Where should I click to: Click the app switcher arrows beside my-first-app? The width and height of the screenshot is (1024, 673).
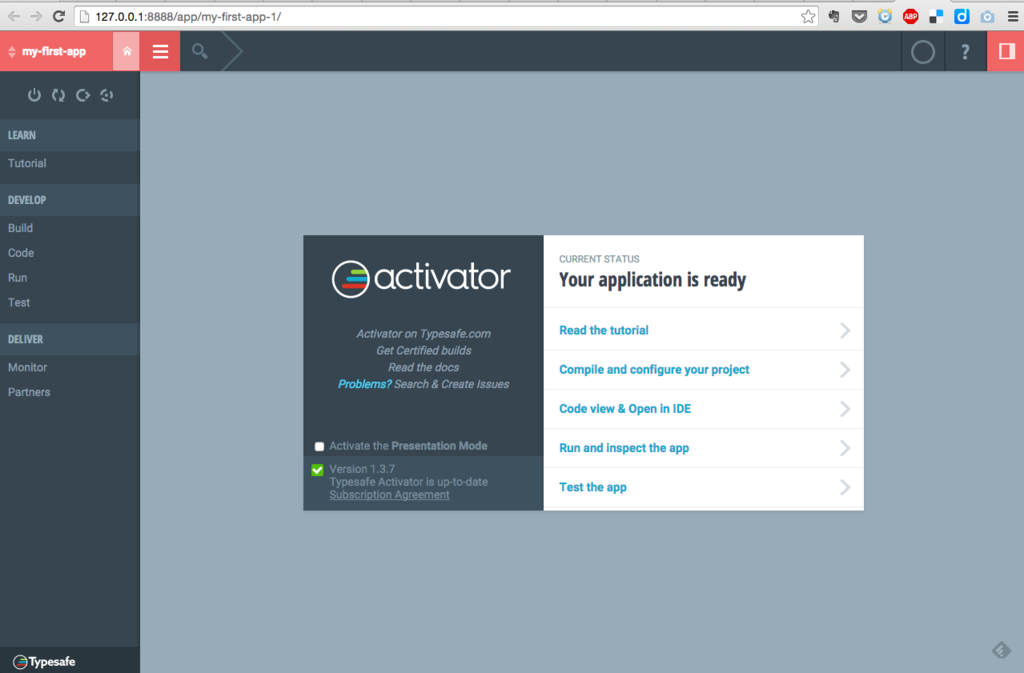pos(12,51)
